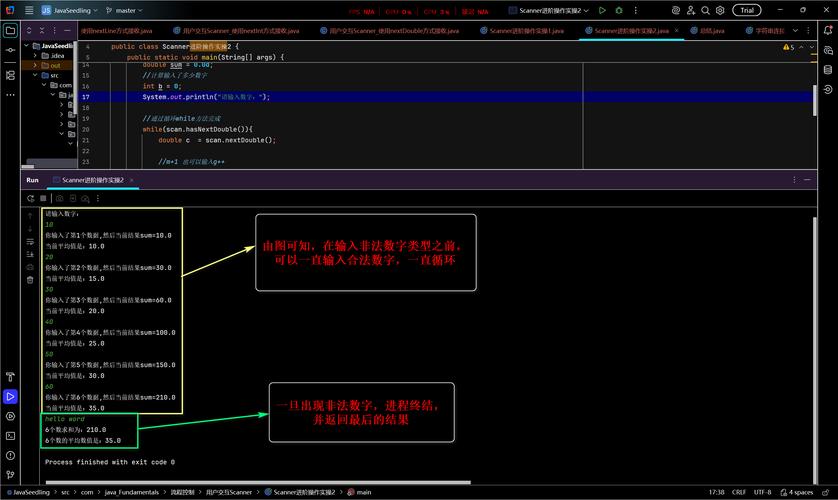
Task: Show more tool windows ellipsis
Action: point(10,95)
